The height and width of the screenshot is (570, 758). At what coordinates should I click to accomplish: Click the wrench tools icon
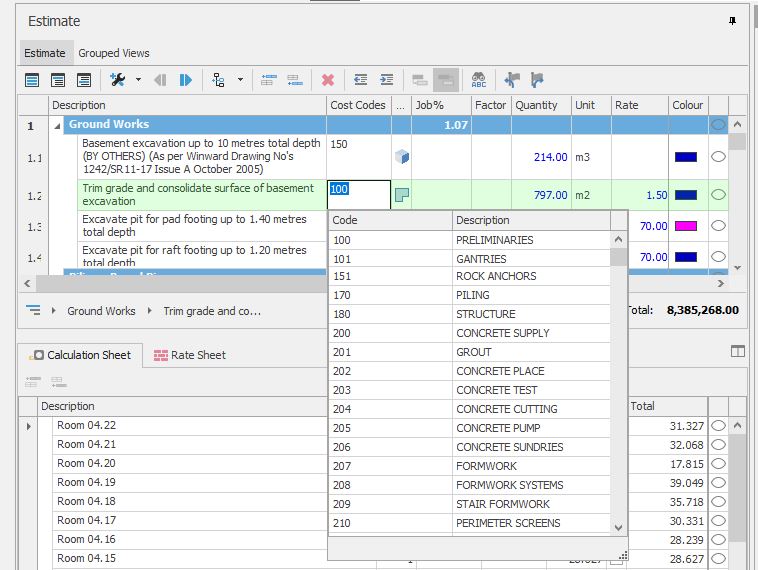tap(118, 80)
